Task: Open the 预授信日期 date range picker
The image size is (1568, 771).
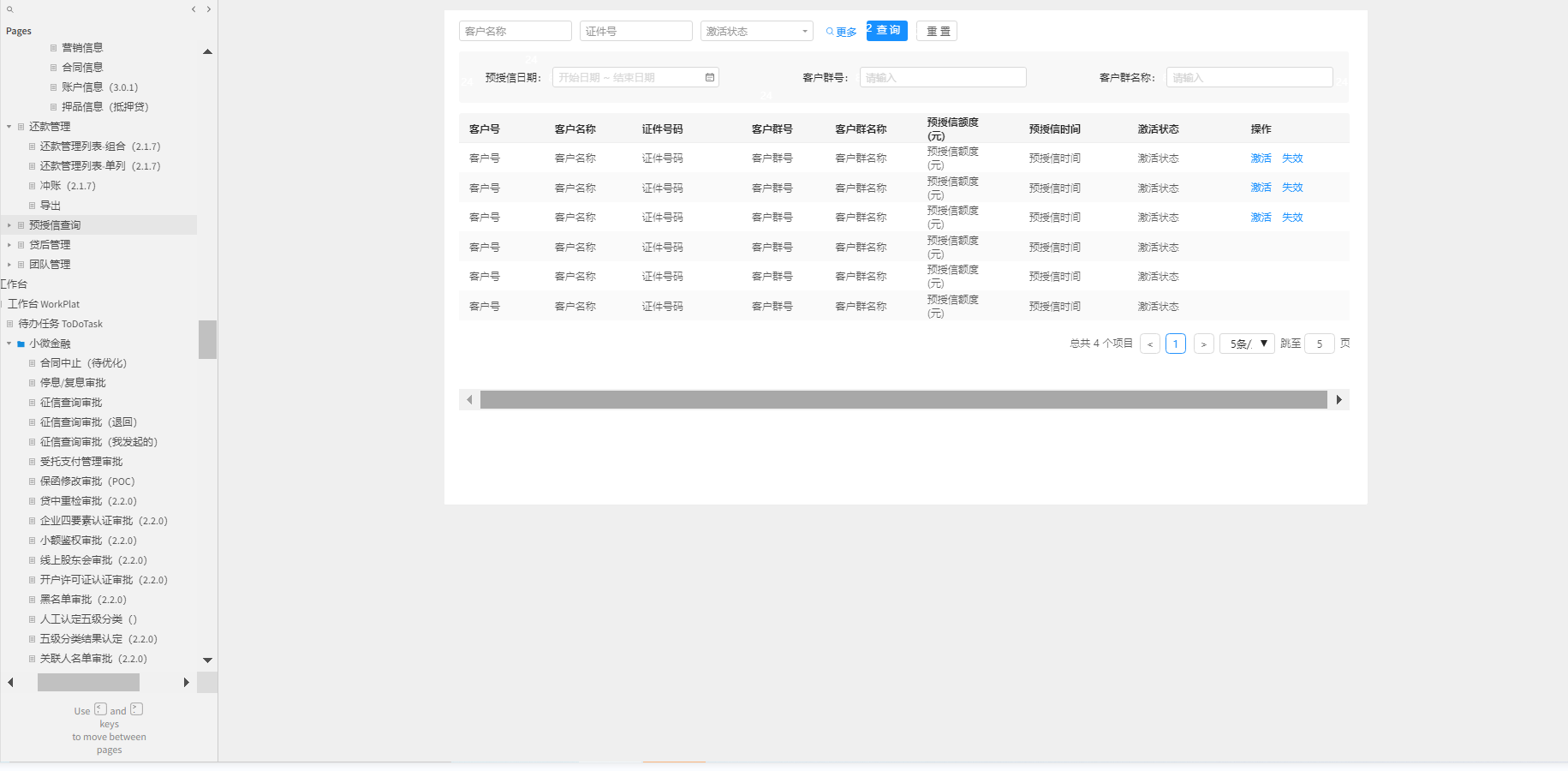Action: 635,77
